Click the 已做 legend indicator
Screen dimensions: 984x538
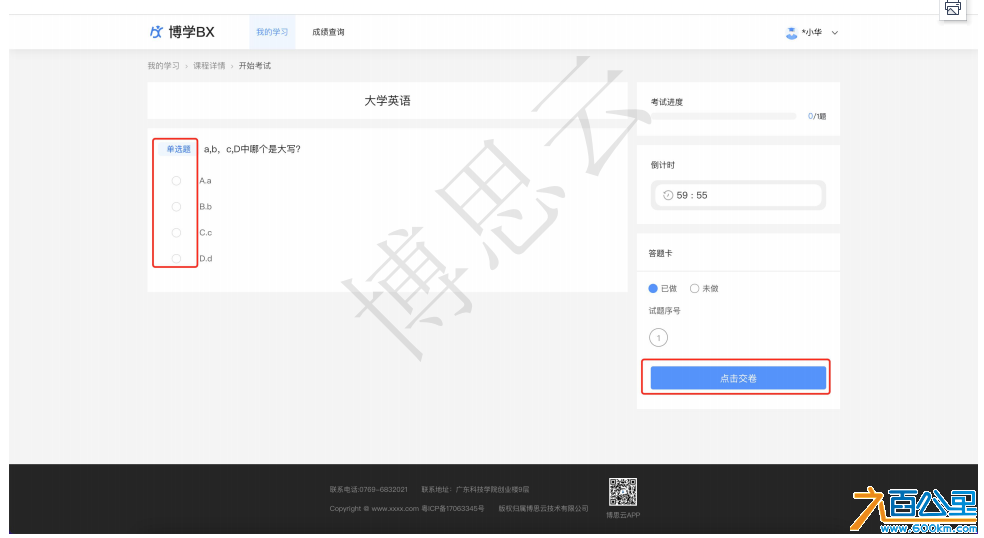(653, 289)
